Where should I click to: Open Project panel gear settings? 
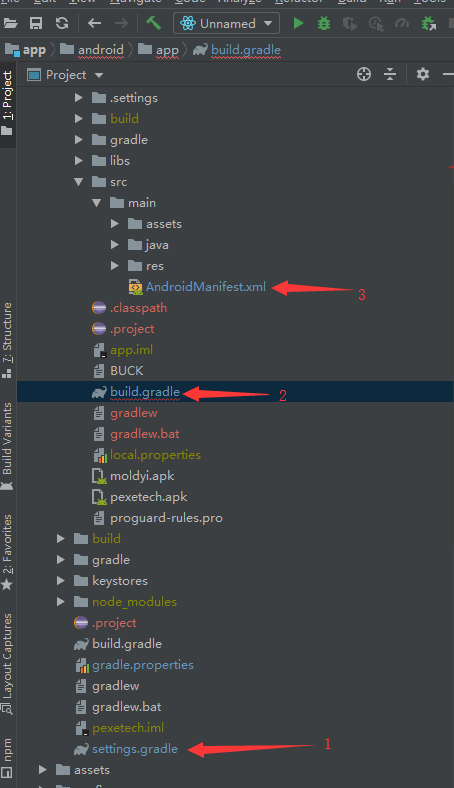click(x=423, y=74)
